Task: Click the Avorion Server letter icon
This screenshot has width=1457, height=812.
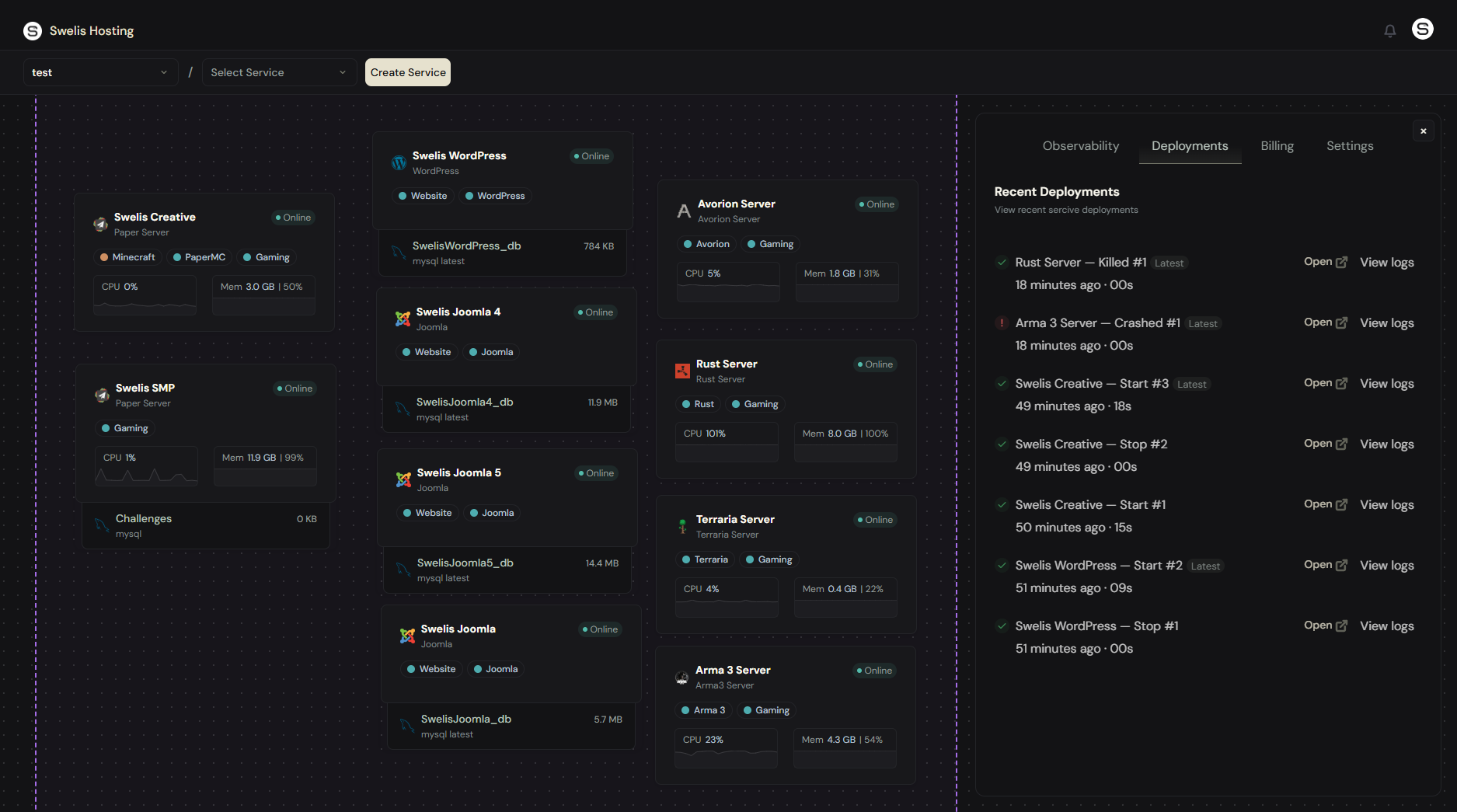Action: click(684, 211)
